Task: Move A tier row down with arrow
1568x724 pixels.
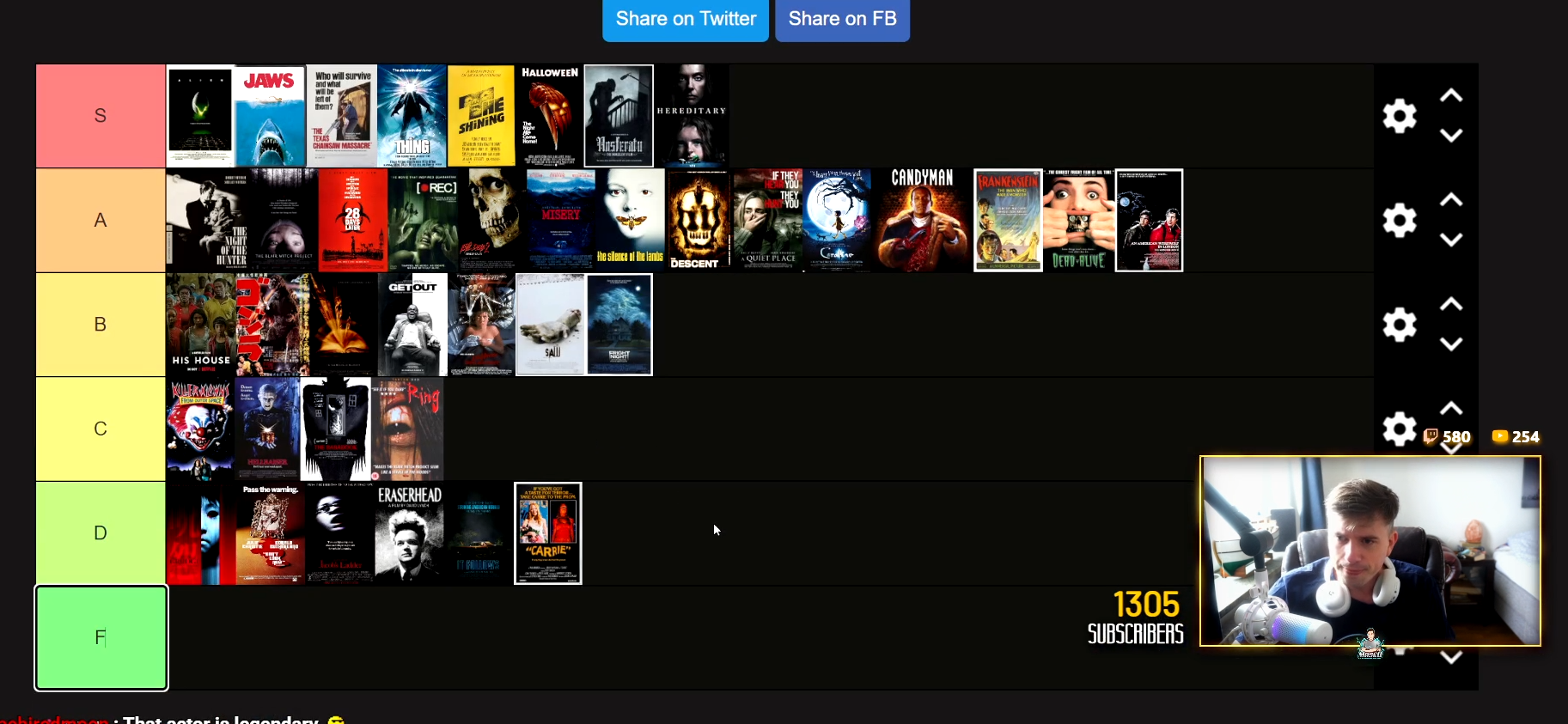Action: (1451, 240)
